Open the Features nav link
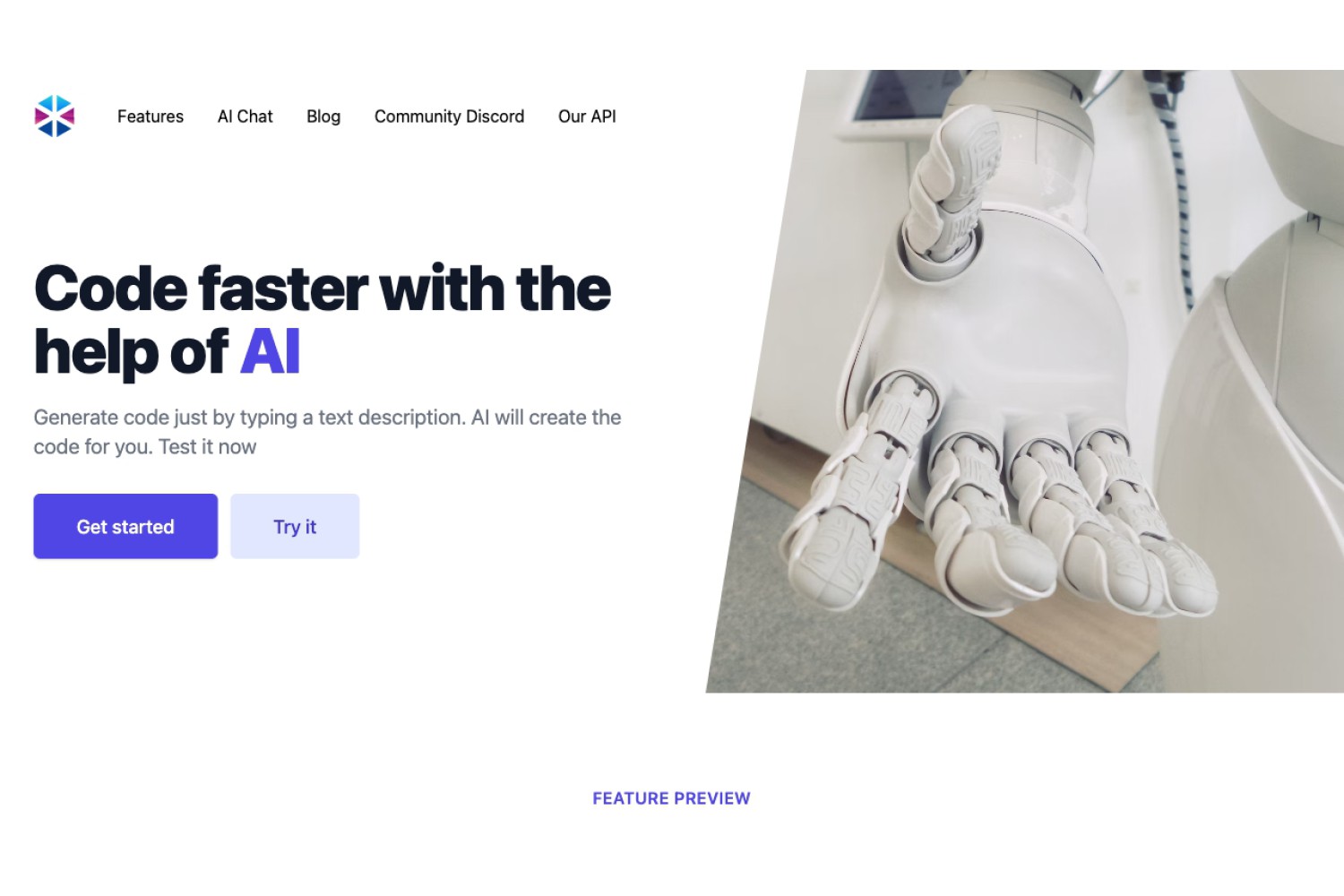This screenshot has width=1344, height=896. pos(151,116)
